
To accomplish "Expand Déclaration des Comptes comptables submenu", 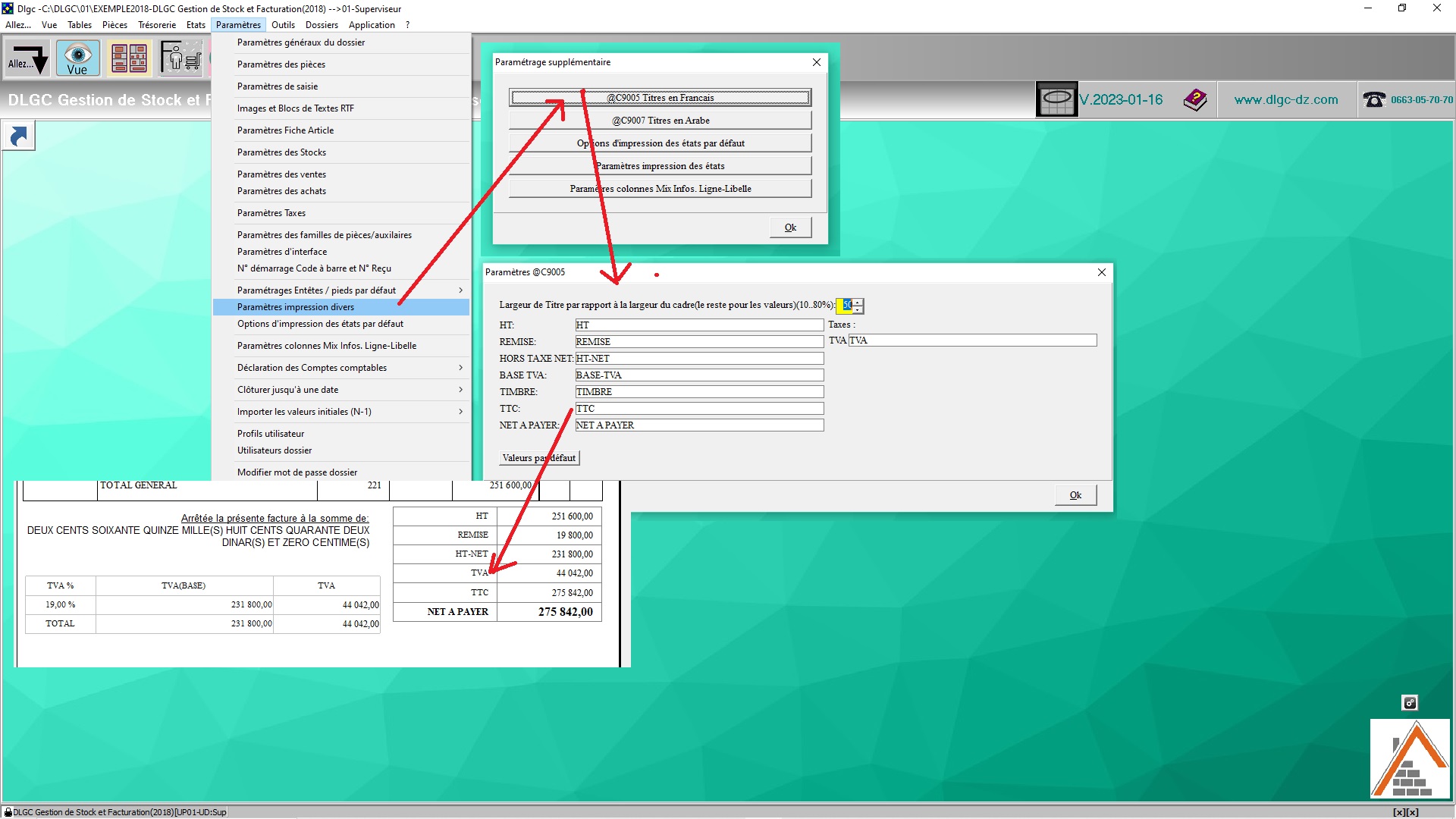I will pos(341,368).
